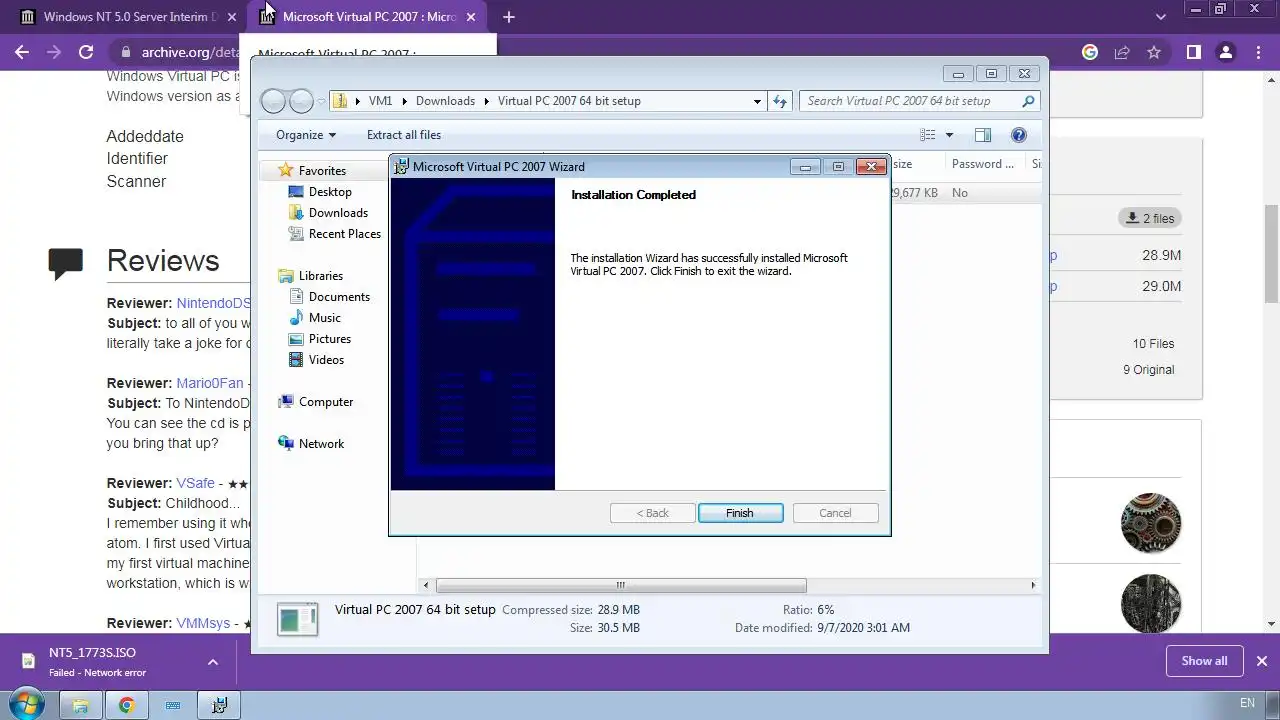Switch to Windows NT 5.0 Server browser tab
The image size is (1280, 720).
coord(128,17)
